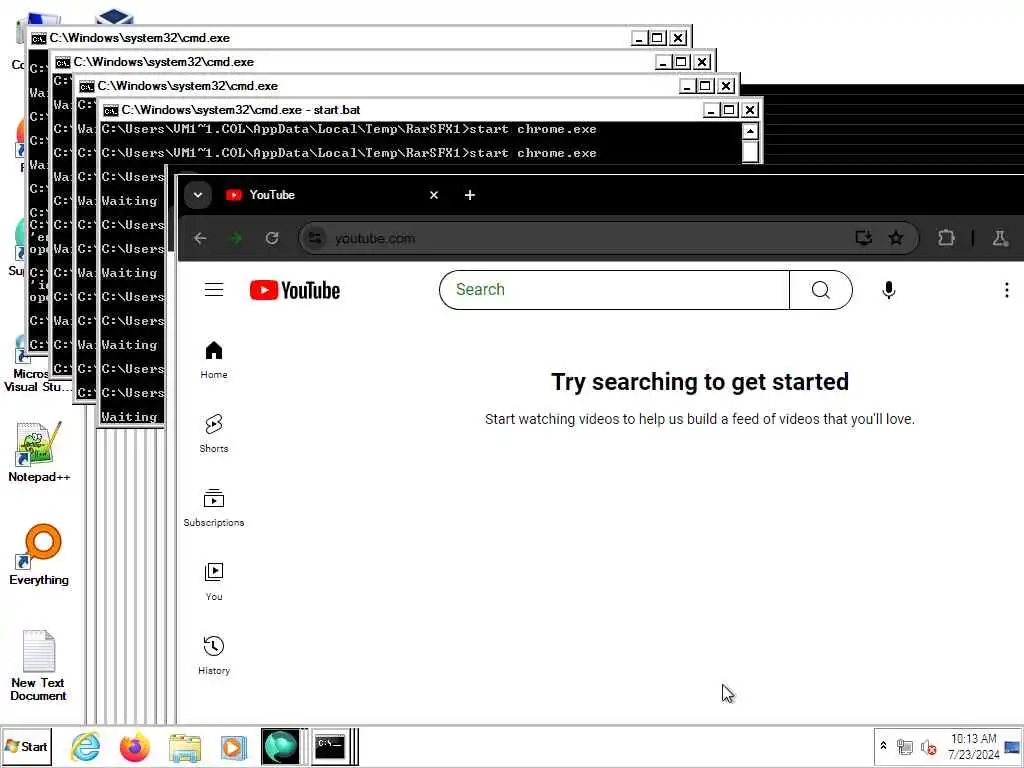Open Subscriptions in YouTube sidebar

[x=214, y=507]
